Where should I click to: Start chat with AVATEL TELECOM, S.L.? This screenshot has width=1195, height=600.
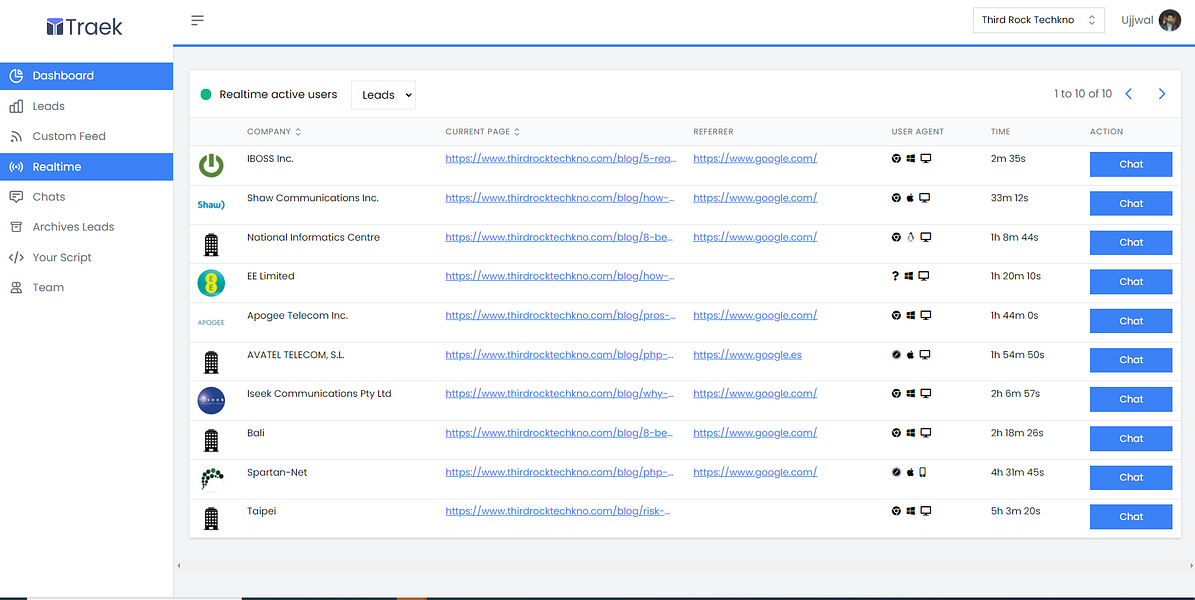(x=1131, y=360)
